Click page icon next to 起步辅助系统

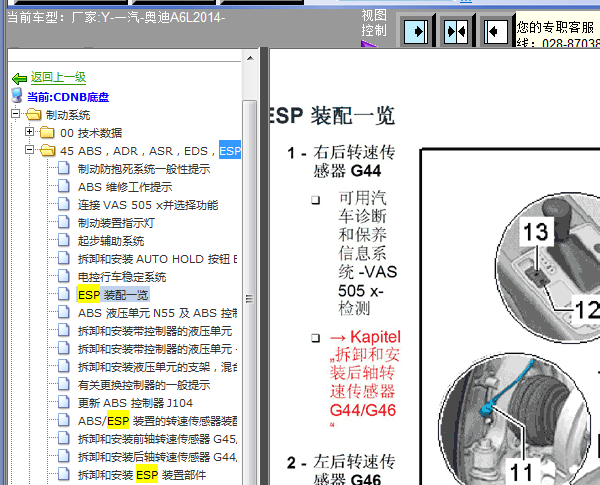click(x=64, y=240)
